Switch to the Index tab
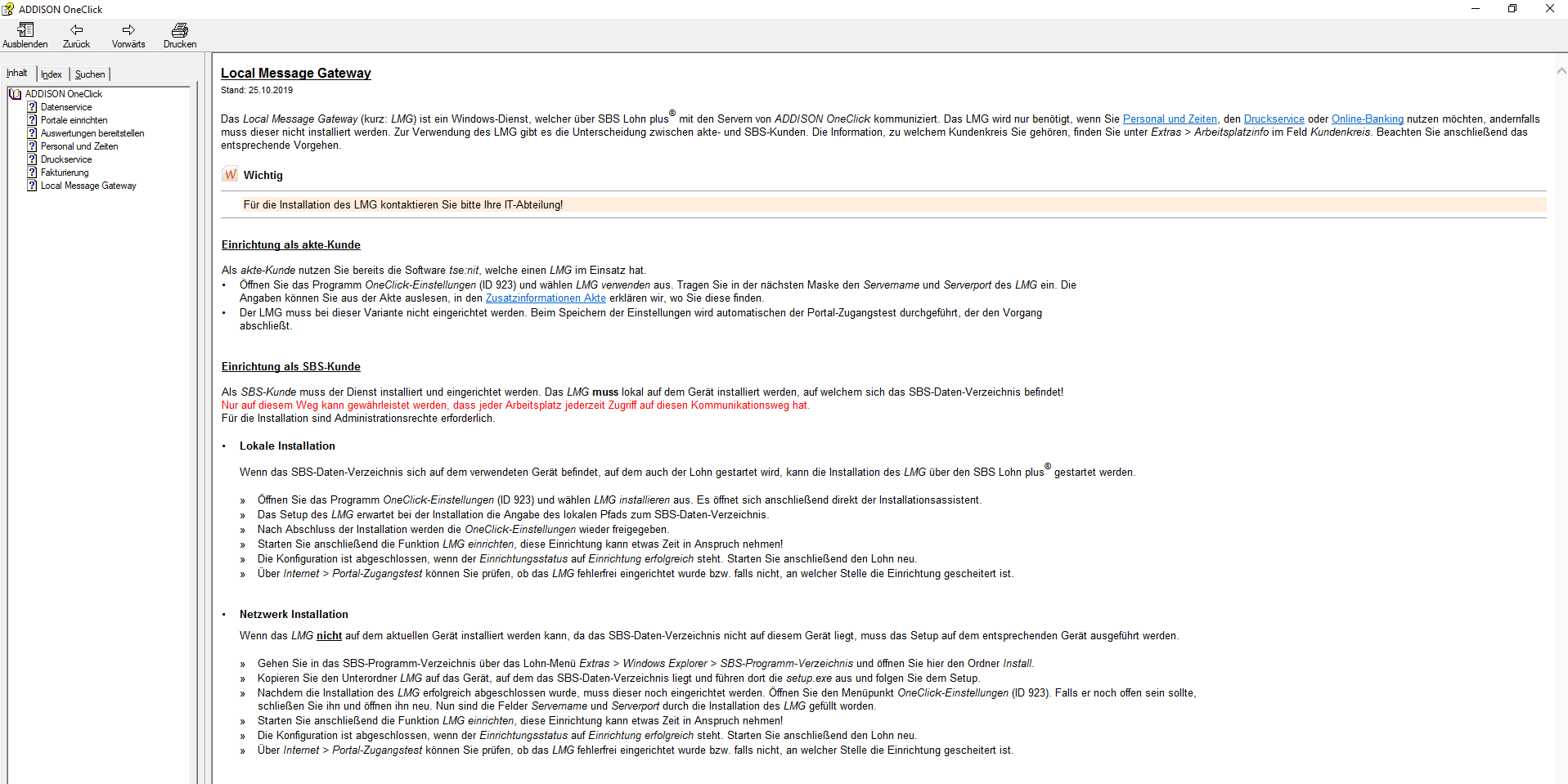1568x784 pixels. [52, 74]
